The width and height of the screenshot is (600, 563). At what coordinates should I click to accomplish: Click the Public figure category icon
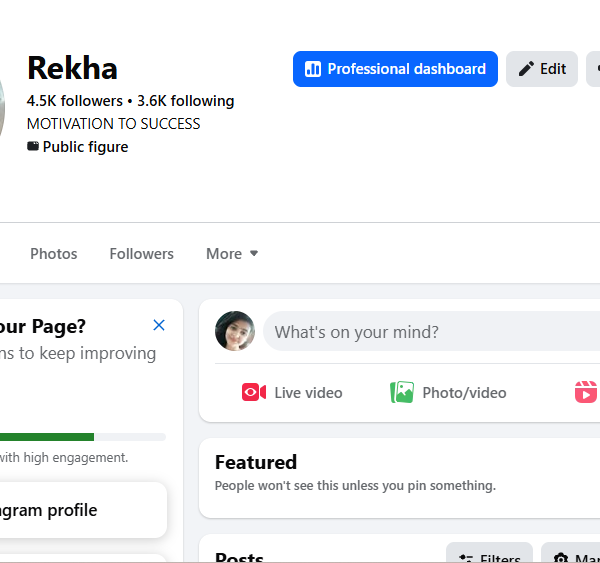[x=33, y=146]
